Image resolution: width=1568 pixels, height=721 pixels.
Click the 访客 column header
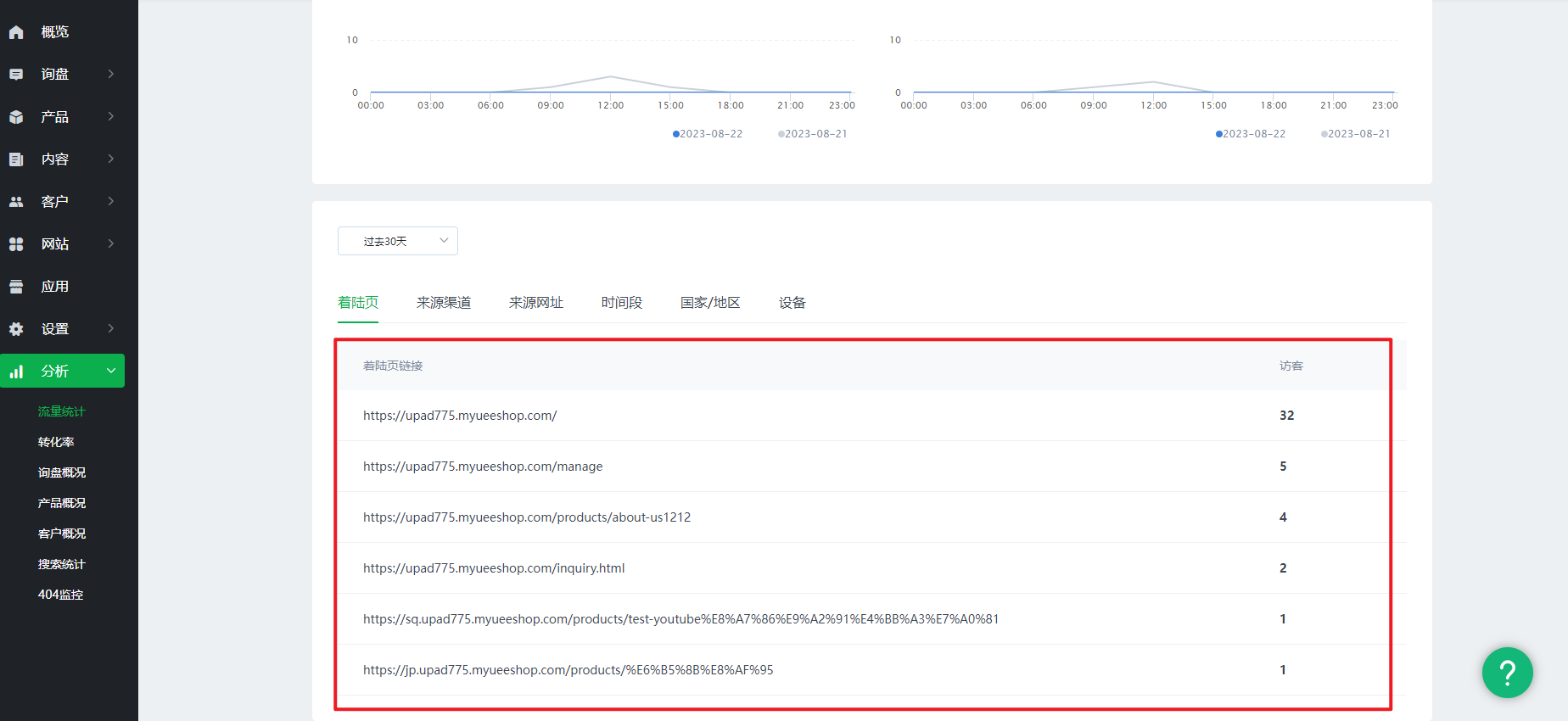pyautogui.click(x=1291, y=366)
